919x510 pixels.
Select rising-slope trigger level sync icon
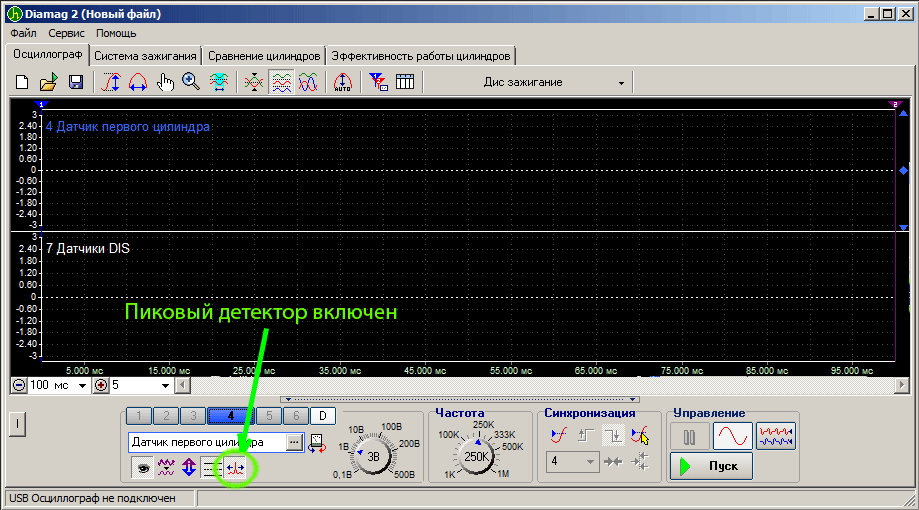coord(559,436)
